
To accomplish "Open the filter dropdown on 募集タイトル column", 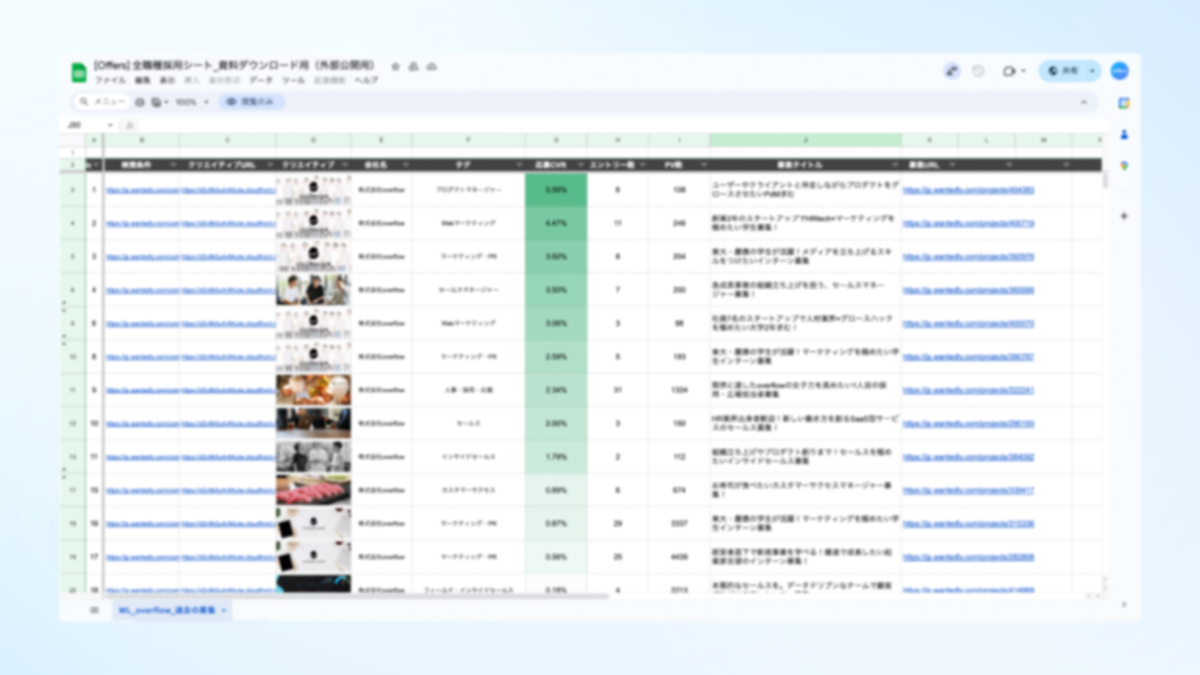I will click(x=893, y=165).
